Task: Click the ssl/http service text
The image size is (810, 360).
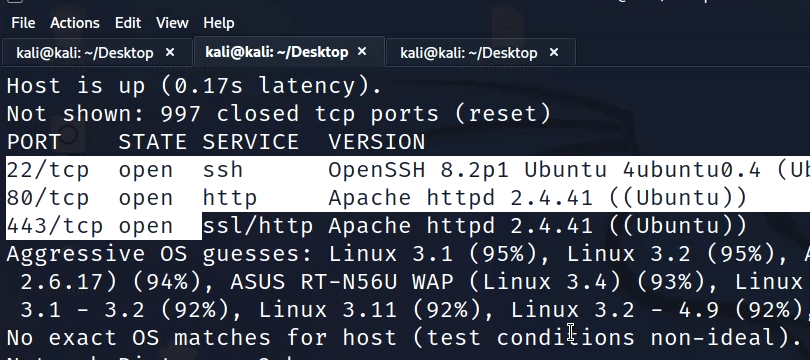Action: 258,226
